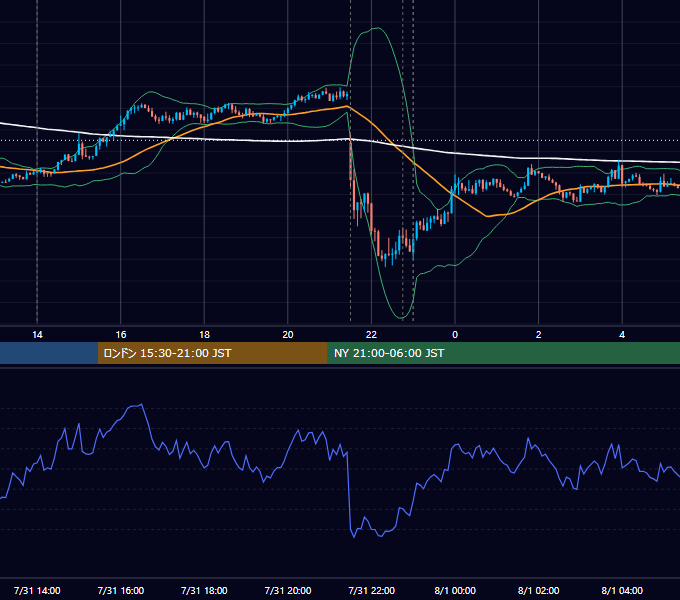Click the 7/31 22:00 time label

[372, 590]
